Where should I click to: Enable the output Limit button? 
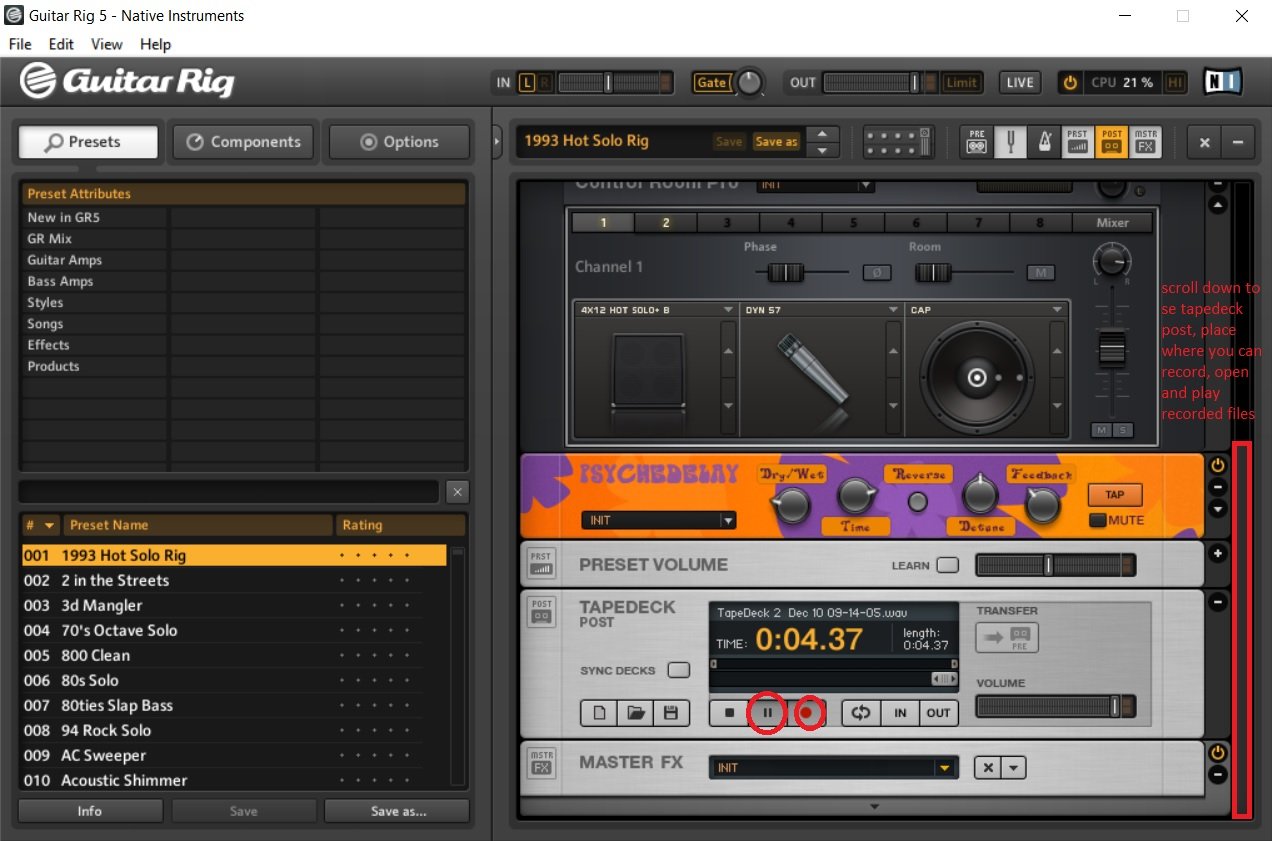(961, 83)
